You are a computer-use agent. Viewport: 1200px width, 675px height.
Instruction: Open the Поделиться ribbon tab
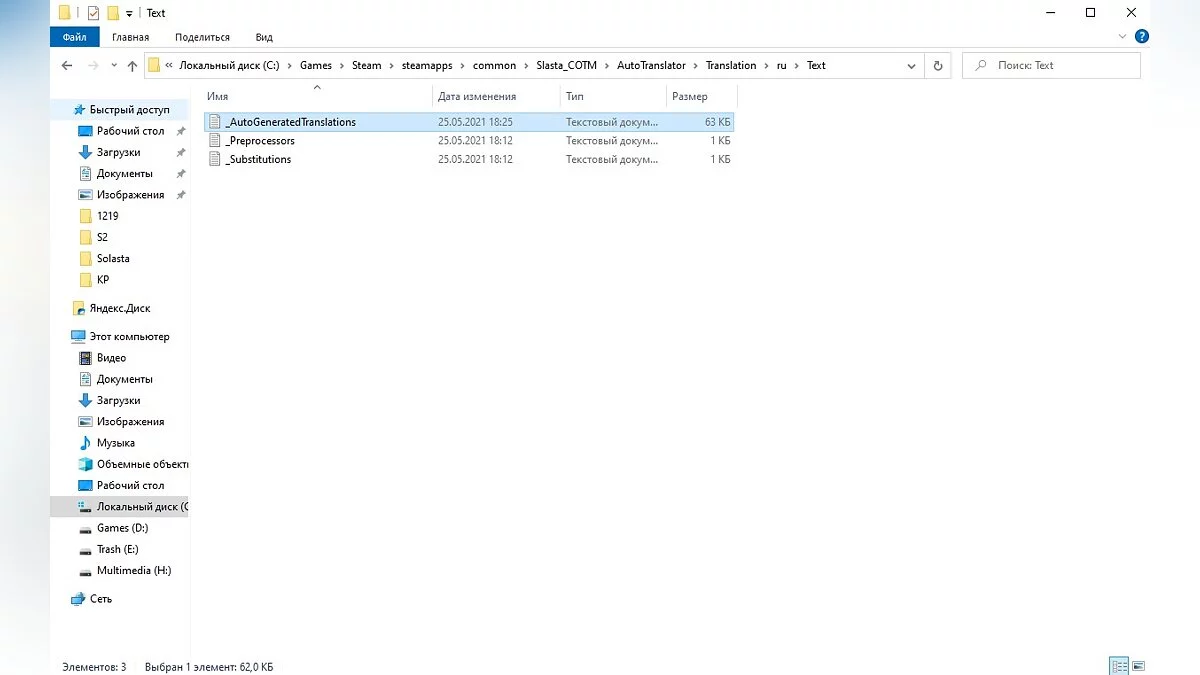[x=202, y=37]
